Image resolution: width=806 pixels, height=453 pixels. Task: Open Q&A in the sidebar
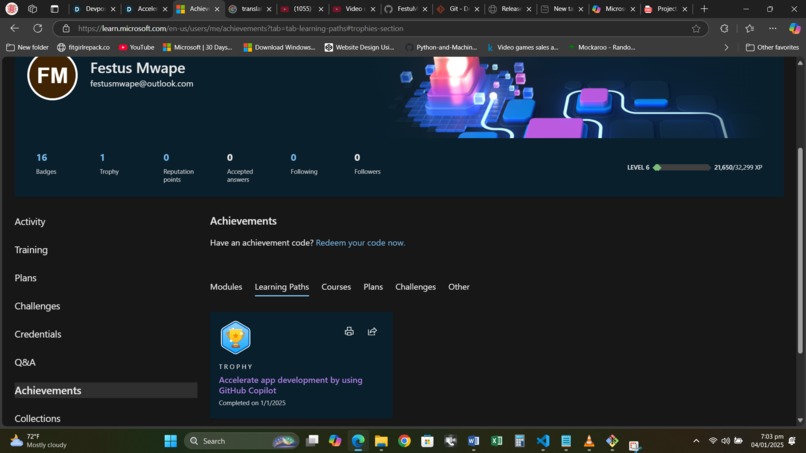click(25, 363)
